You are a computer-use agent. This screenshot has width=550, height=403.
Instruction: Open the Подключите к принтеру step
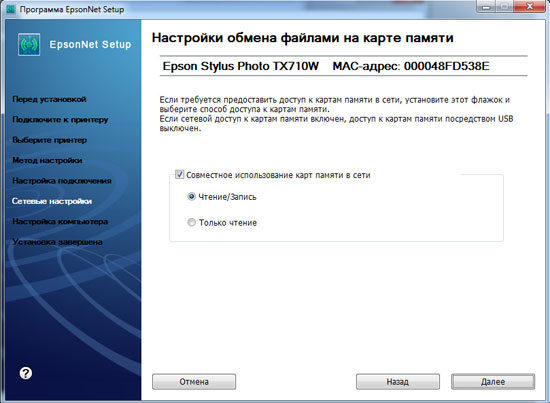pyautogui.click(x=60, y=120)
